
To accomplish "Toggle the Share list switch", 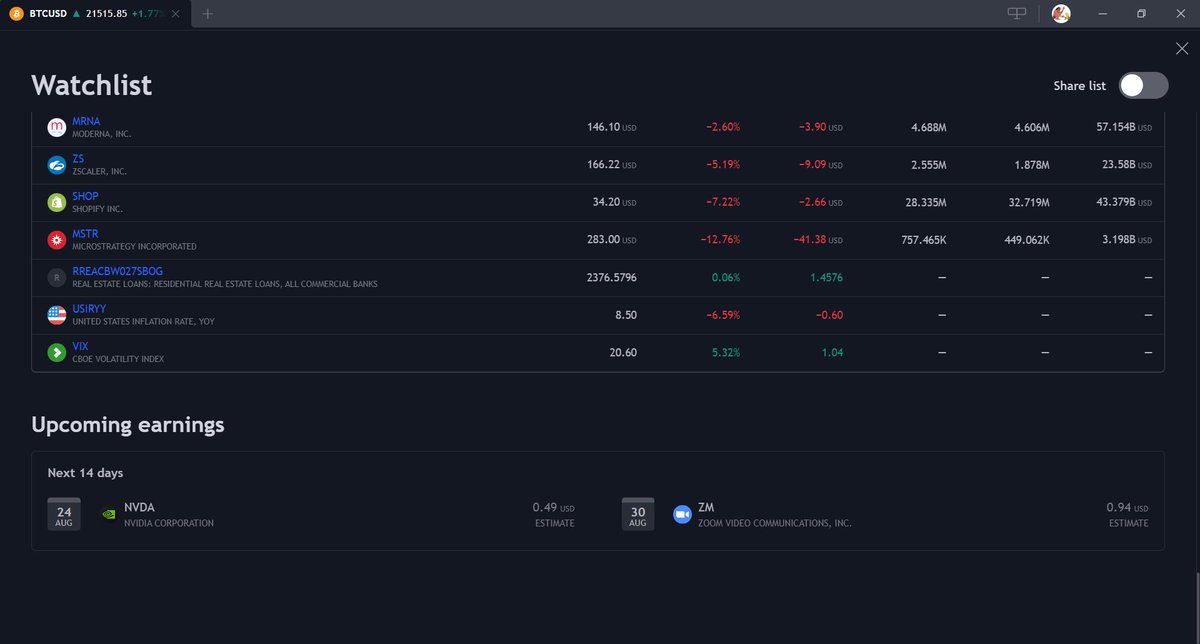I will tap(1143, 85).
